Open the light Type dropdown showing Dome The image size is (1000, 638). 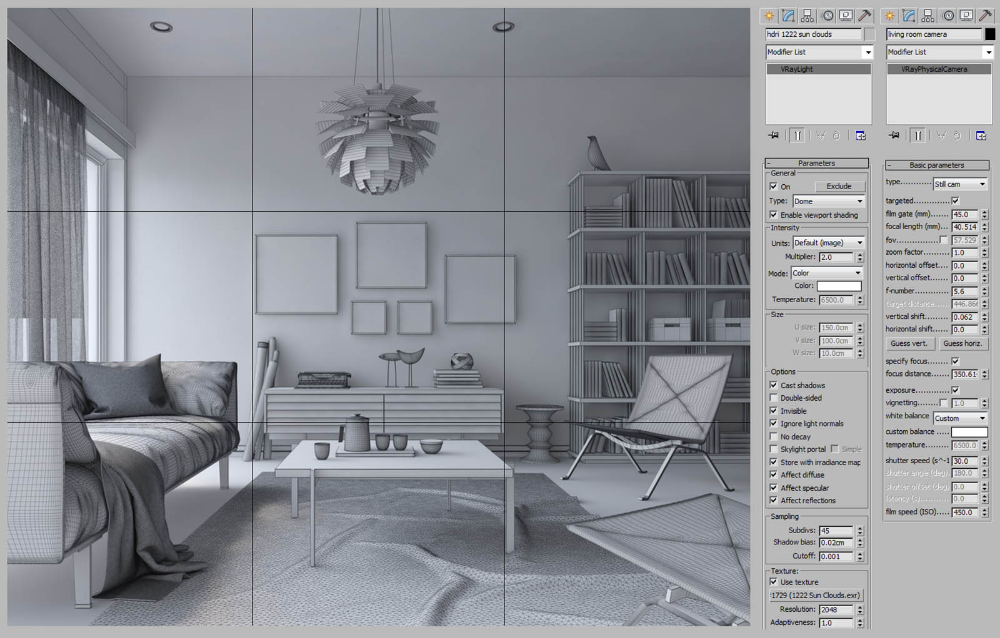828,201
